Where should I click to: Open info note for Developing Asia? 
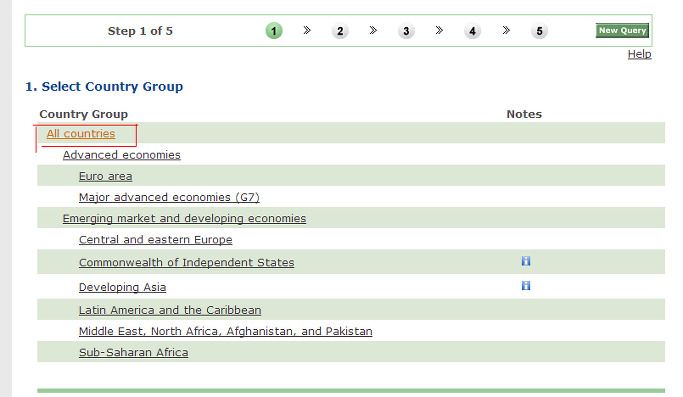pyautogui.click(x=526, y=285)
